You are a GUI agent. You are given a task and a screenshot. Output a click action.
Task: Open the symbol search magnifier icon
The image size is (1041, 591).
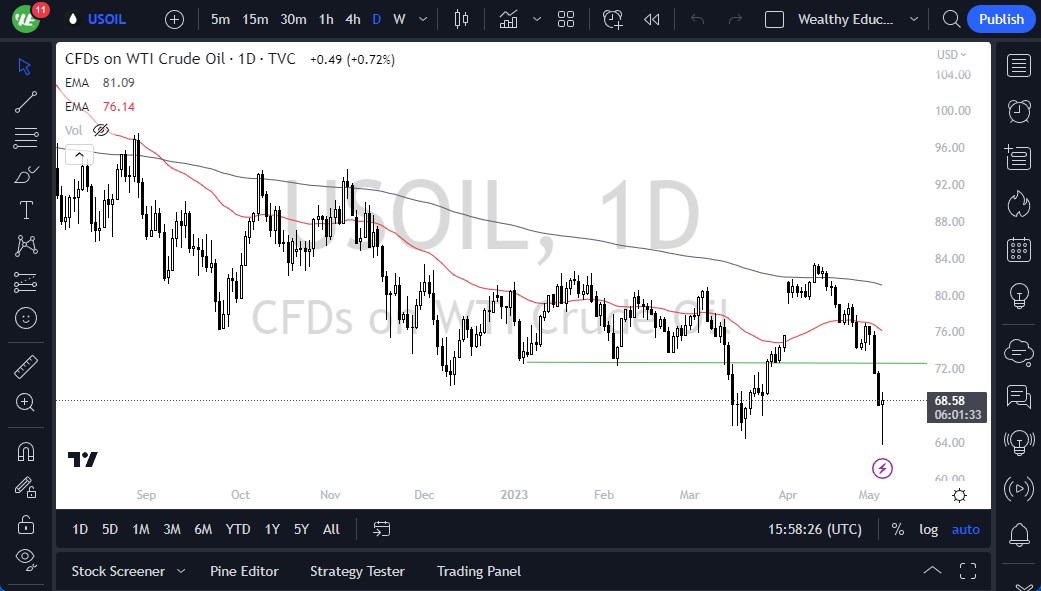[x=951, y=19]
